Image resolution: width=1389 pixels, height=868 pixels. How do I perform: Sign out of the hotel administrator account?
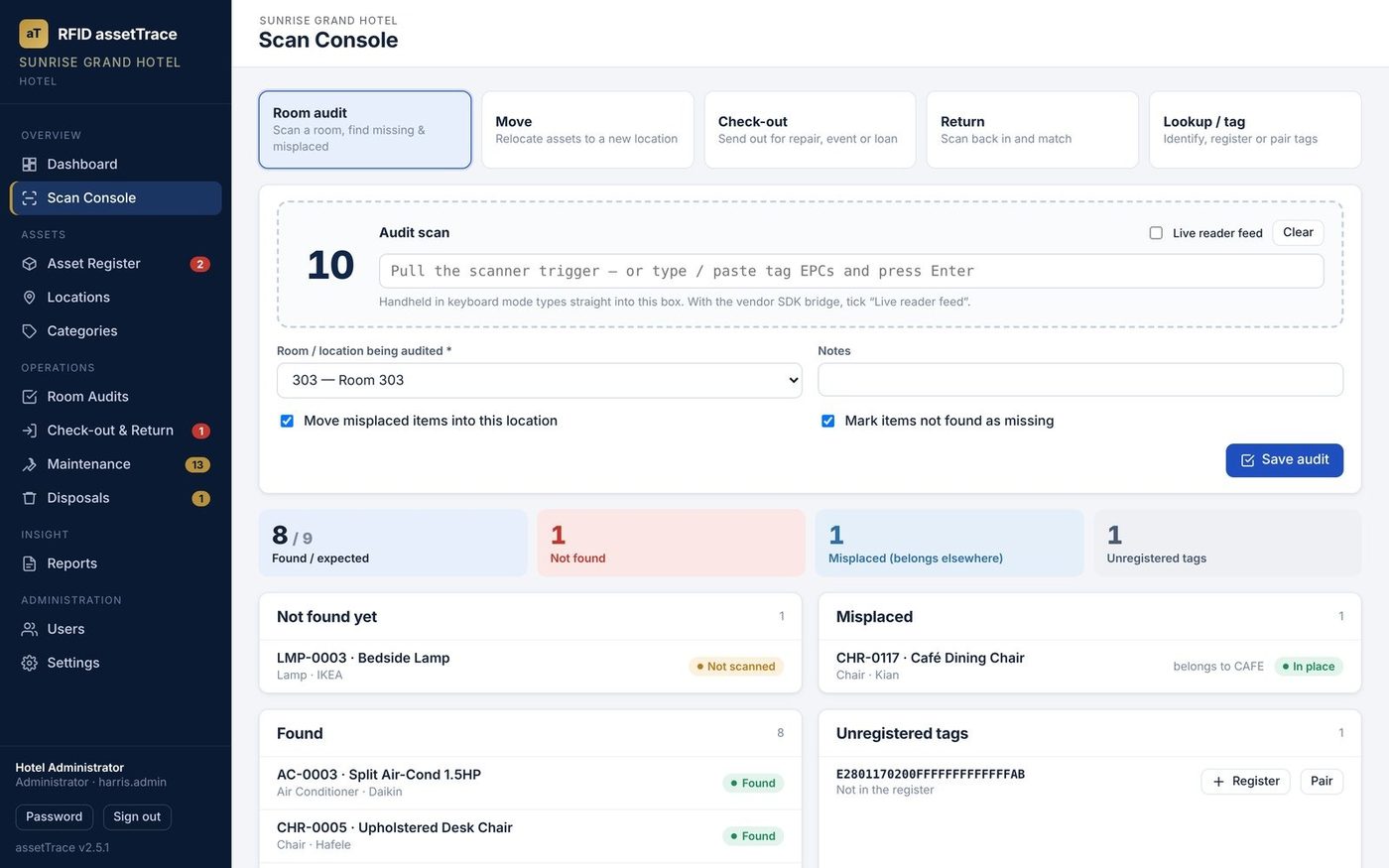[x=137, y=817]
